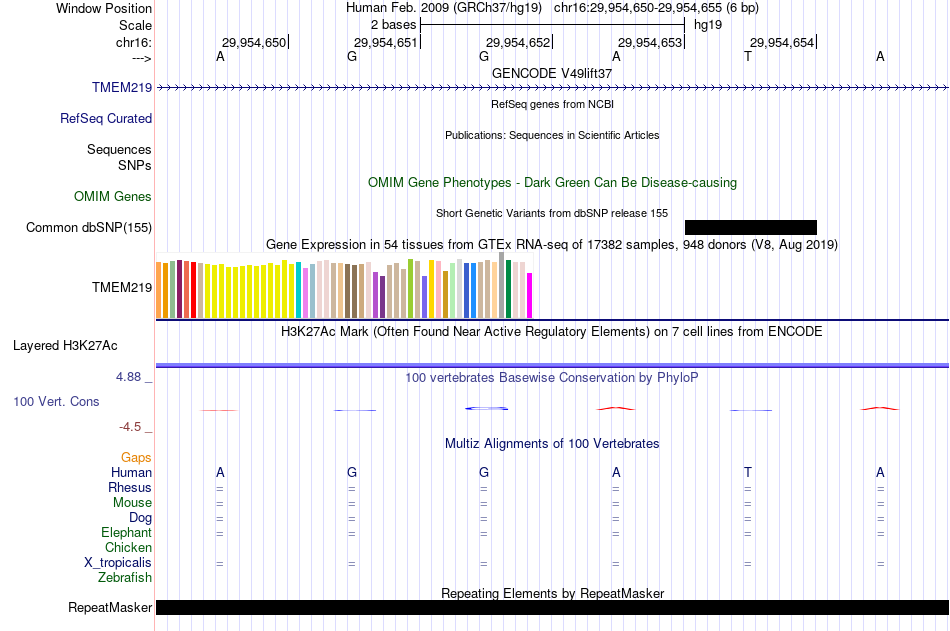Click the "4.88" PhyloP maximum value
Viewport: 950px width, 631px height.
128,377
